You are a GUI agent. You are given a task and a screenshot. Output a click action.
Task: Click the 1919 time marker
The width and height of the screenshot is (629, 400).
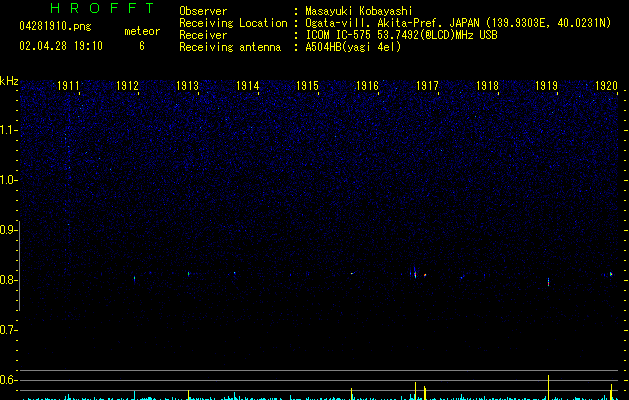click(546, 86)
